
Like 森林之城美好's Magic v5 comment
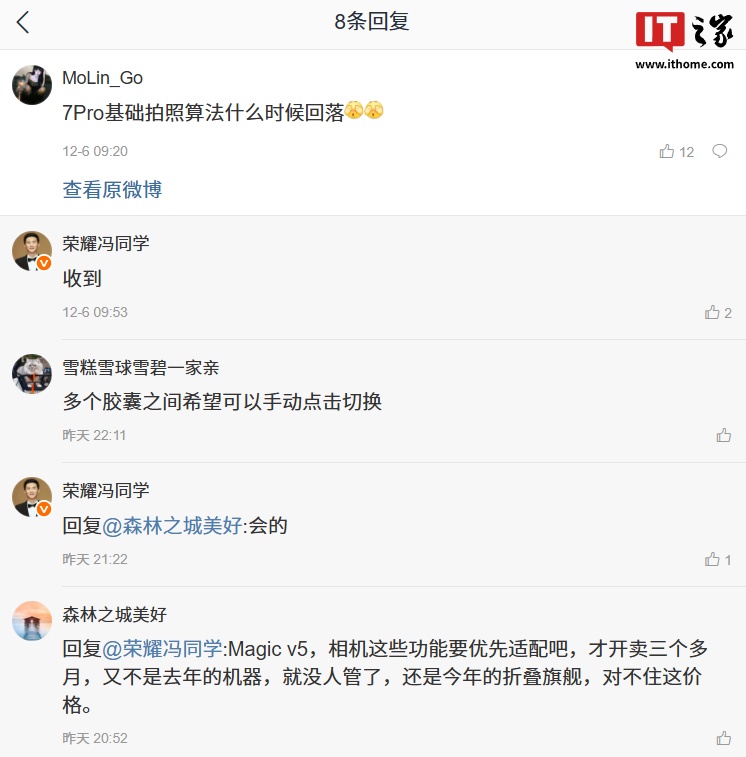(x=723, y=739)
